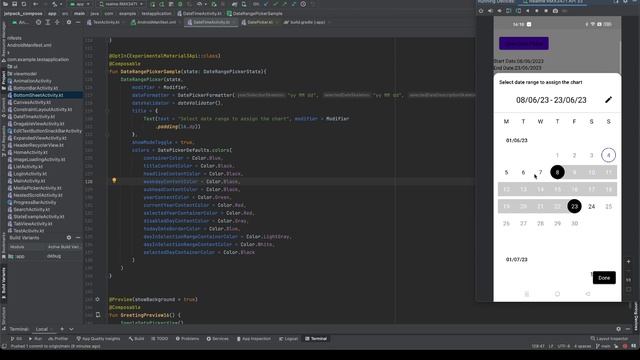Click the project panel gear settings icon
640x360 pixels.
click(x=69, y=22)
